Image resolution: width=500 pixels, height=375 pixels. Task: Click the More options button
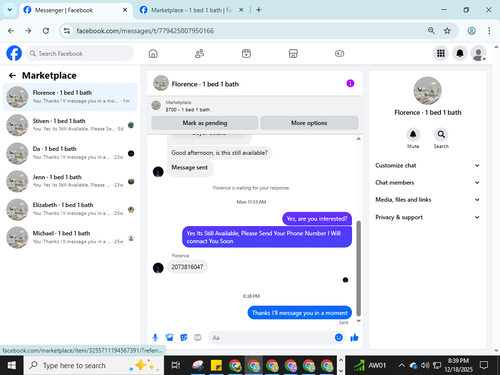point(309,123)
